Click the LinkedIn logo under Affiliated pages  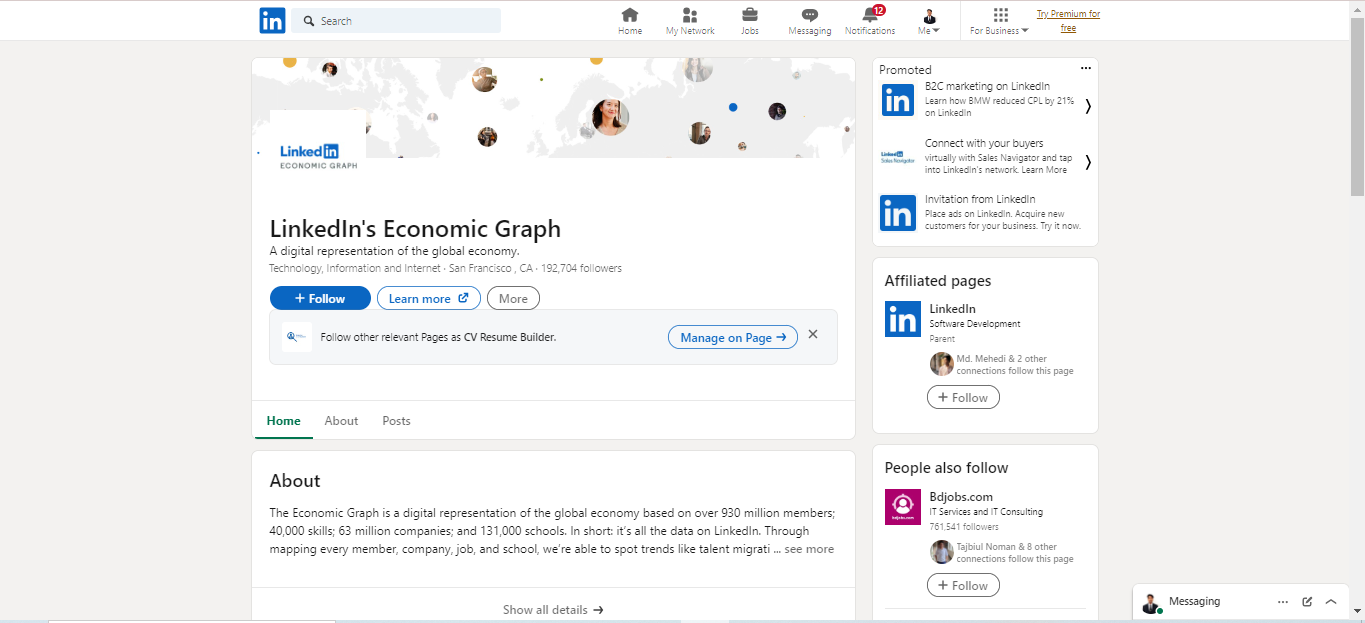pyautogui.click(x=903, y=319)
